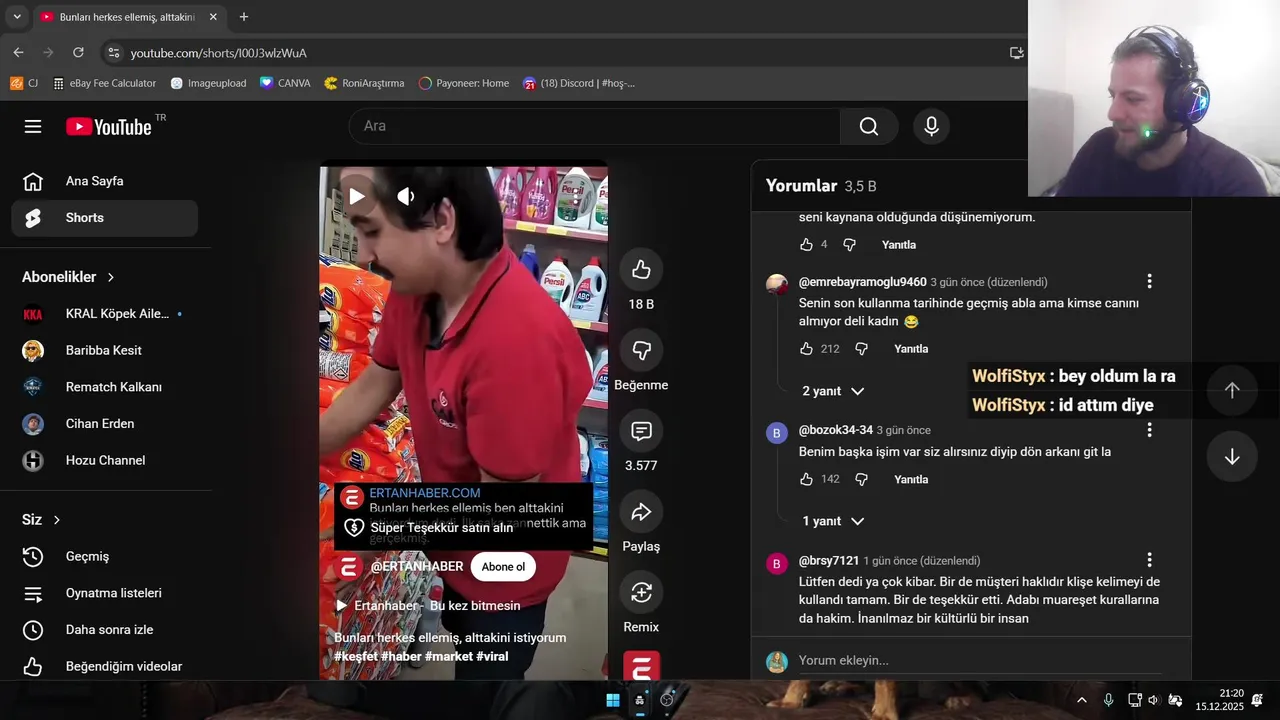
Task: Focus the Ara search field
Action: (x=595, y=126)
